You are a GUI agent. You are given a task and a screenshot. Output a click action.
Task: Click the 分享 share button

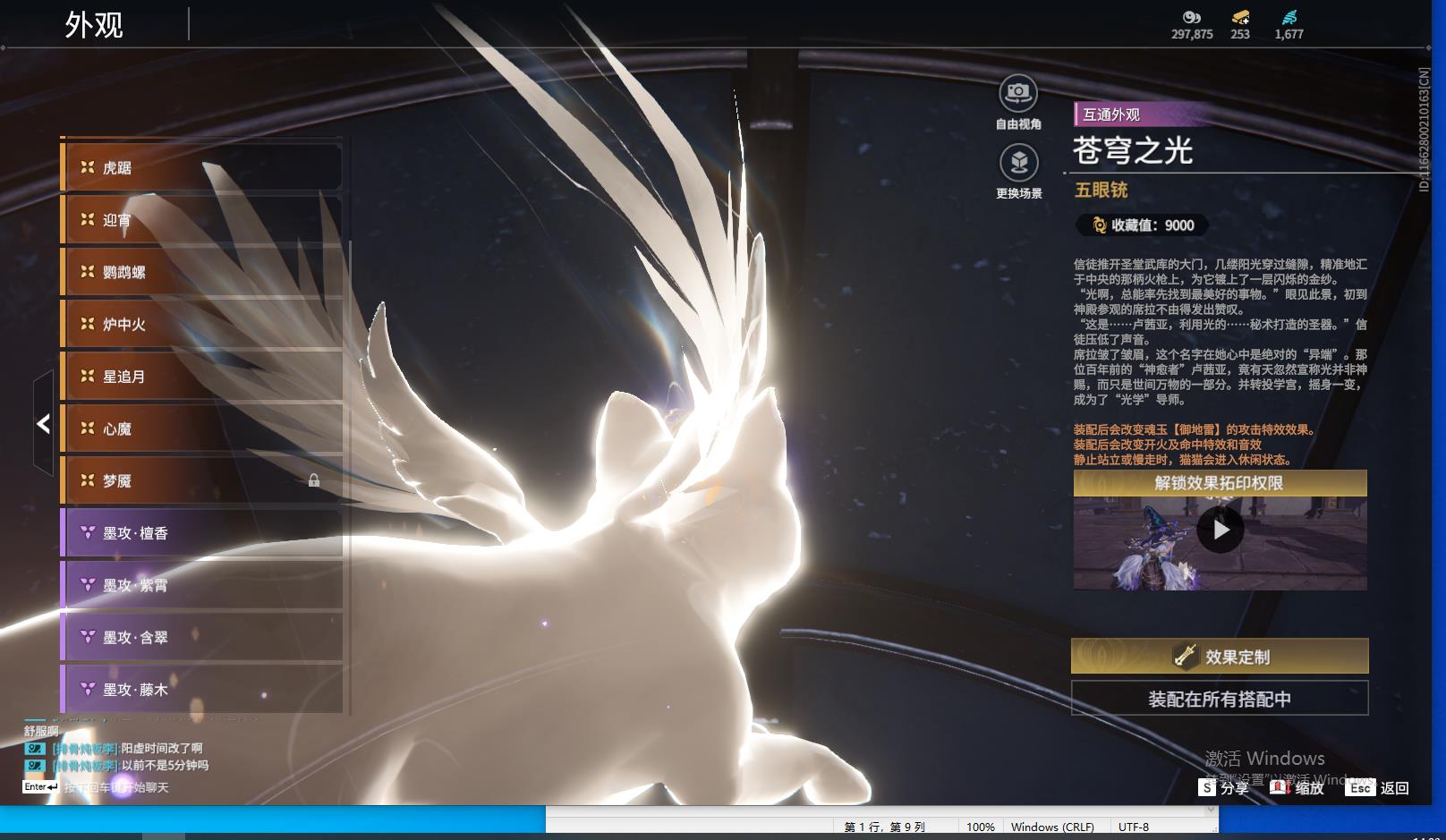point(1224,788)
